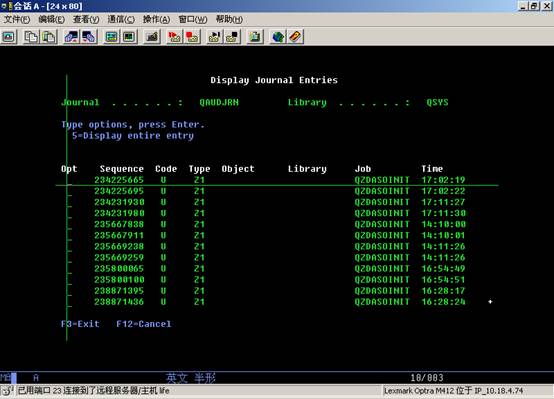Click Opt field for sequence 234225695
Image resolution: width=554 pixels, height=399 pixels.
pos(69,191)
